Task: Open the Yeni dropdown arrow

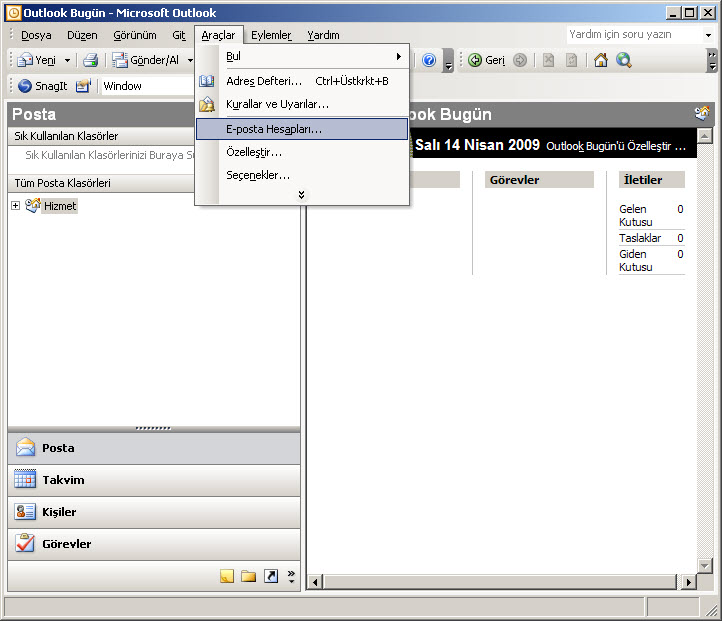Action: (67, 60)
